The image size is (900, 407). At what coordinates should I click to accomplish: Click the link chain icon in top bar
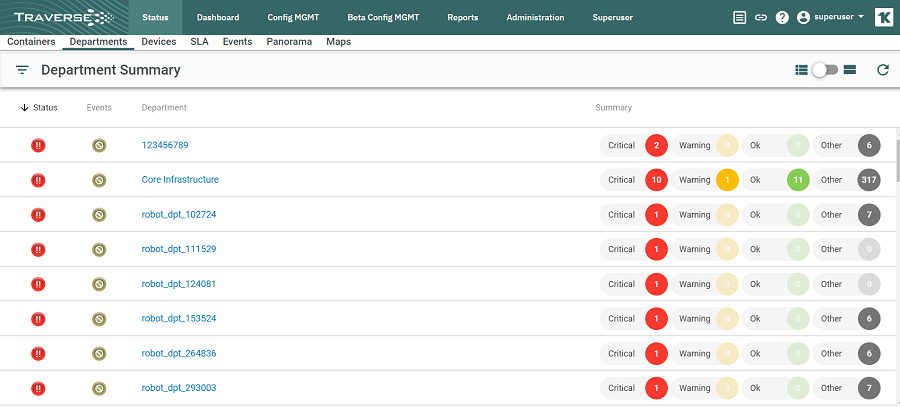point(761,17)
